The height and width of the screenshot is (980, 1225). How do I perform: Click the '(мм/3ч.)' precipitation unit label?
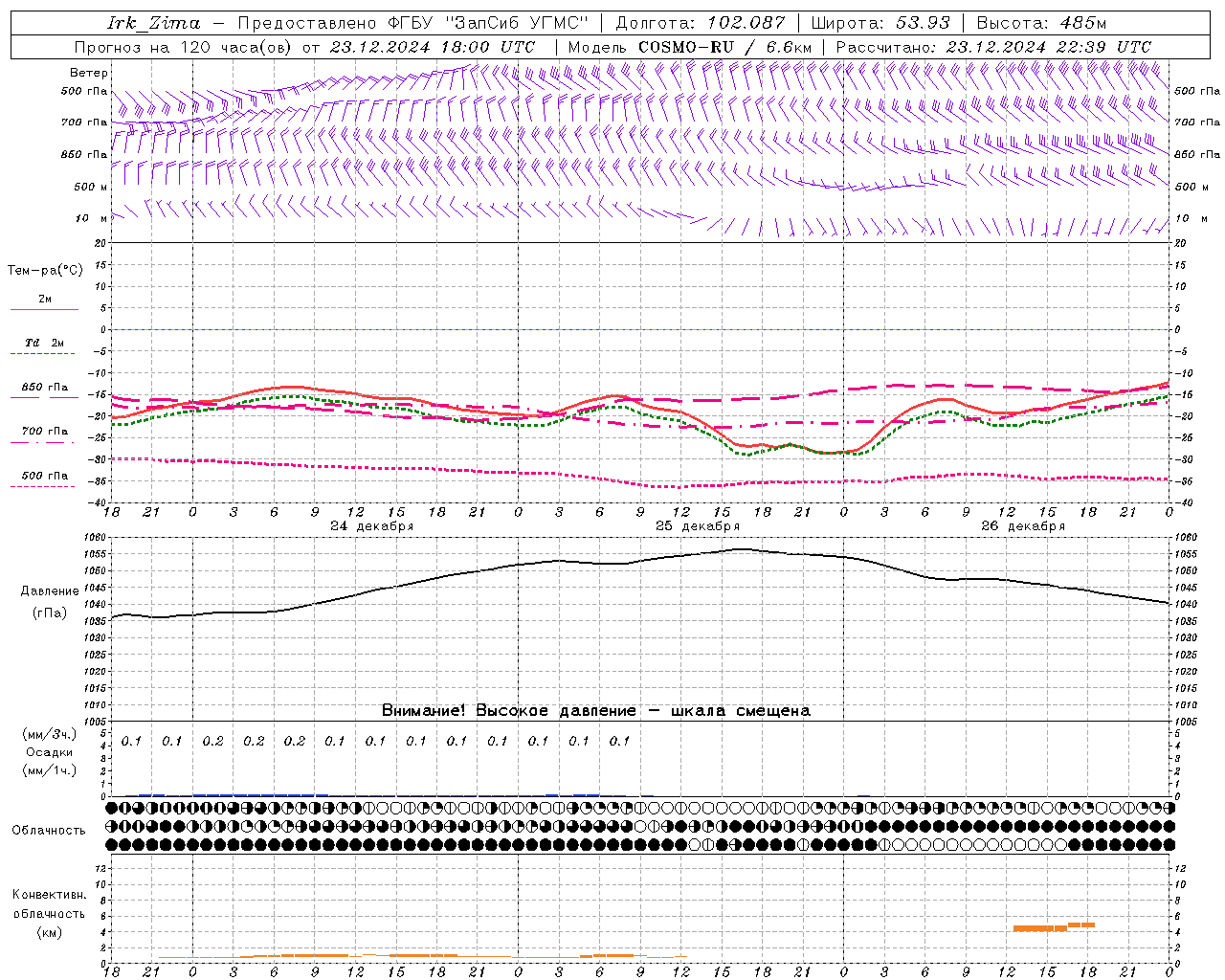pyautogui.click(x=50, y=734)
